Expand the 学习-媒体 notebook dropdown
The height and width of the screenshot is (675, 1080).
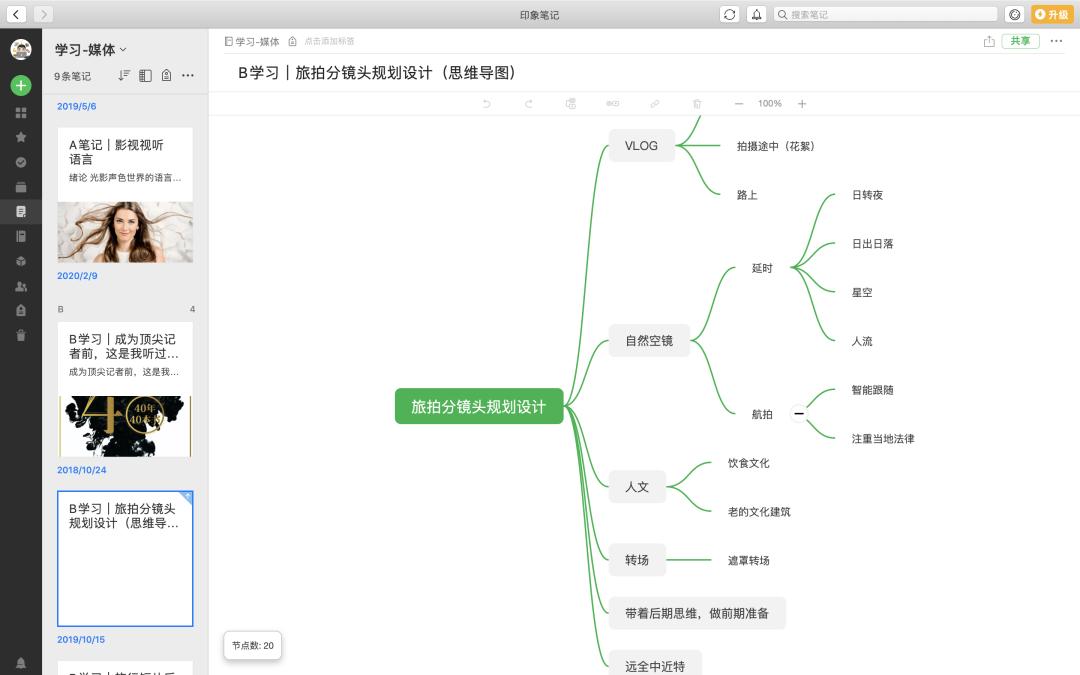click(x=90, y=50)
